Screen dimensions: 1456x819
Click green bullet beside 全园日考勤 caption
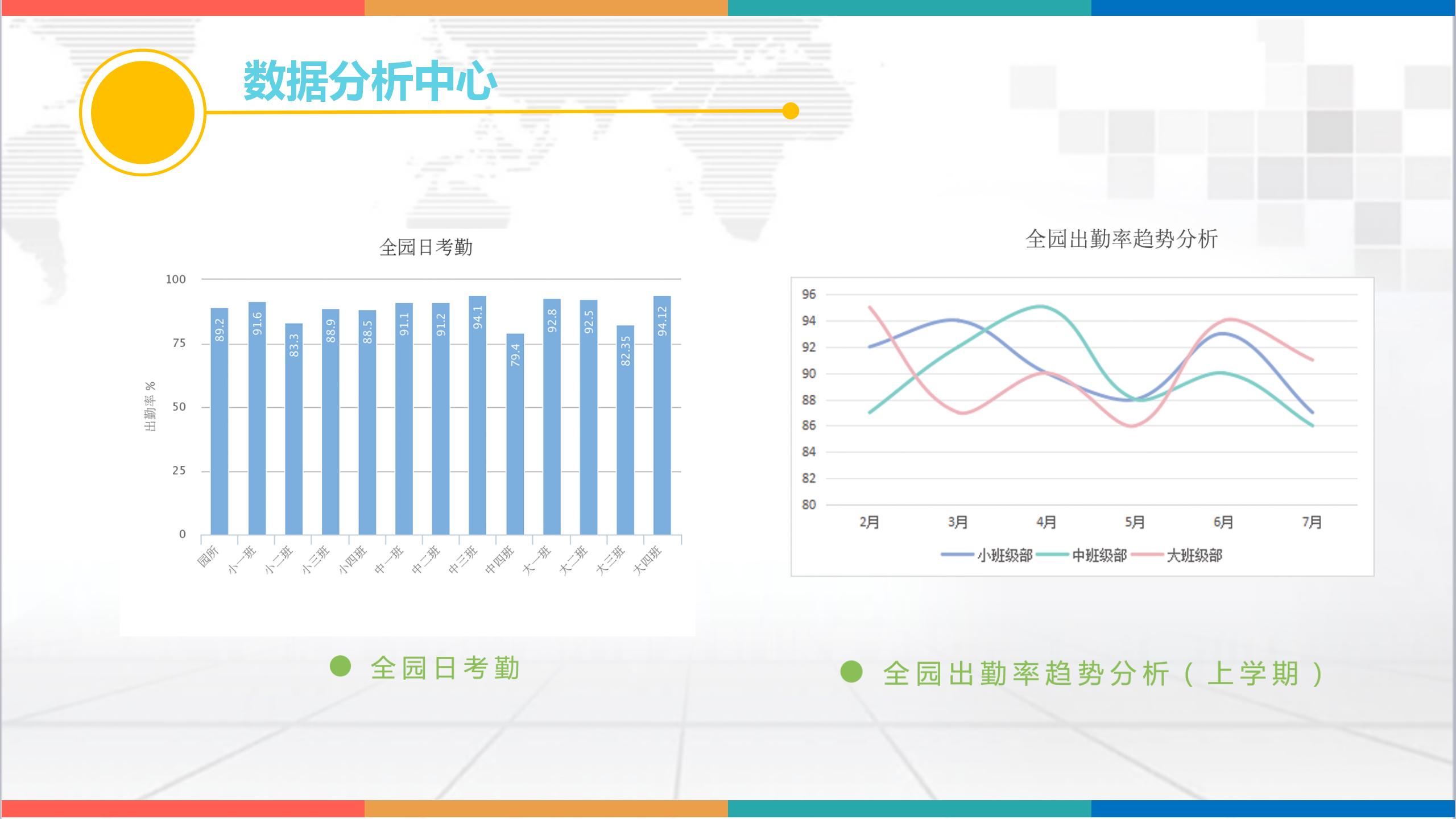click(x=340, y=666)
